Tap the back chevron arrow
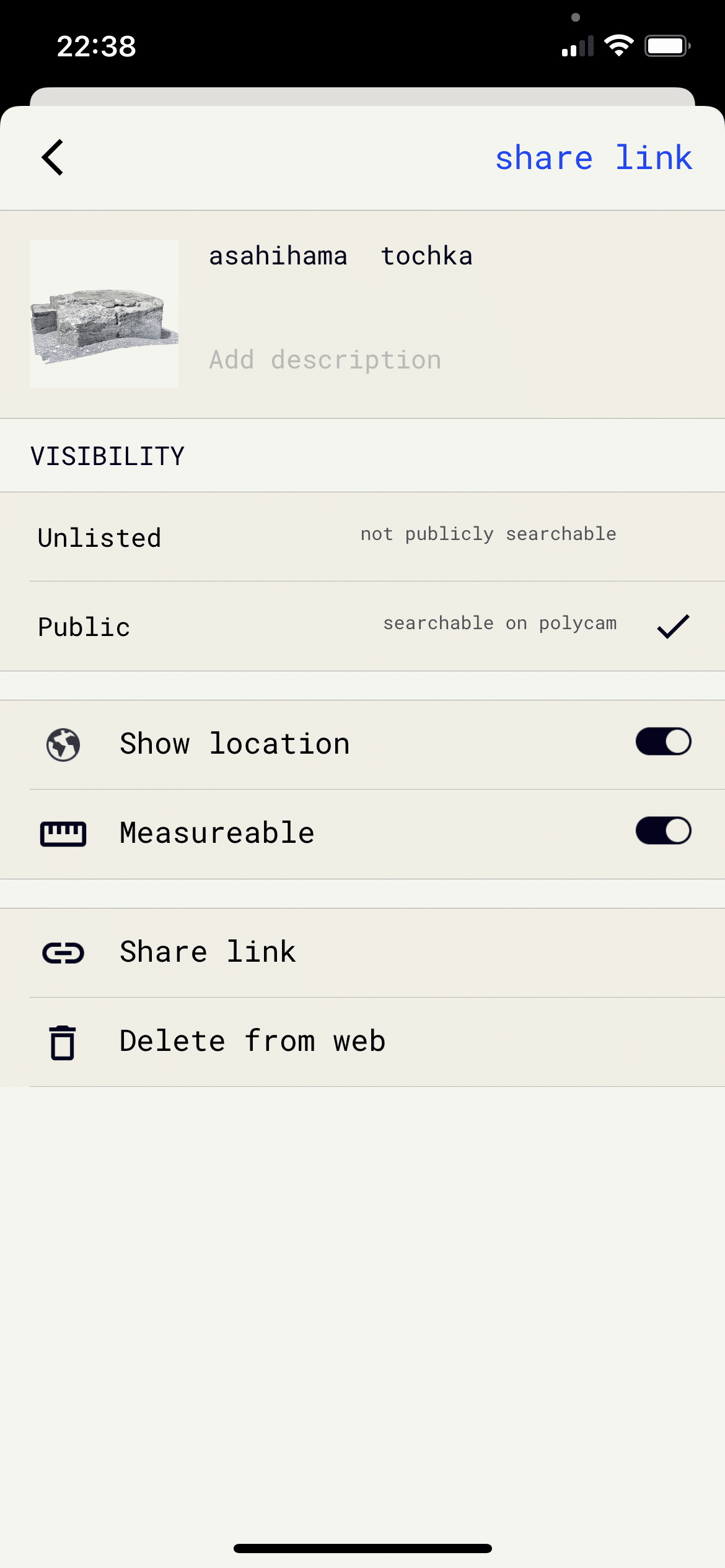The height and width of the screenshot is (1568, 725). 53,157
